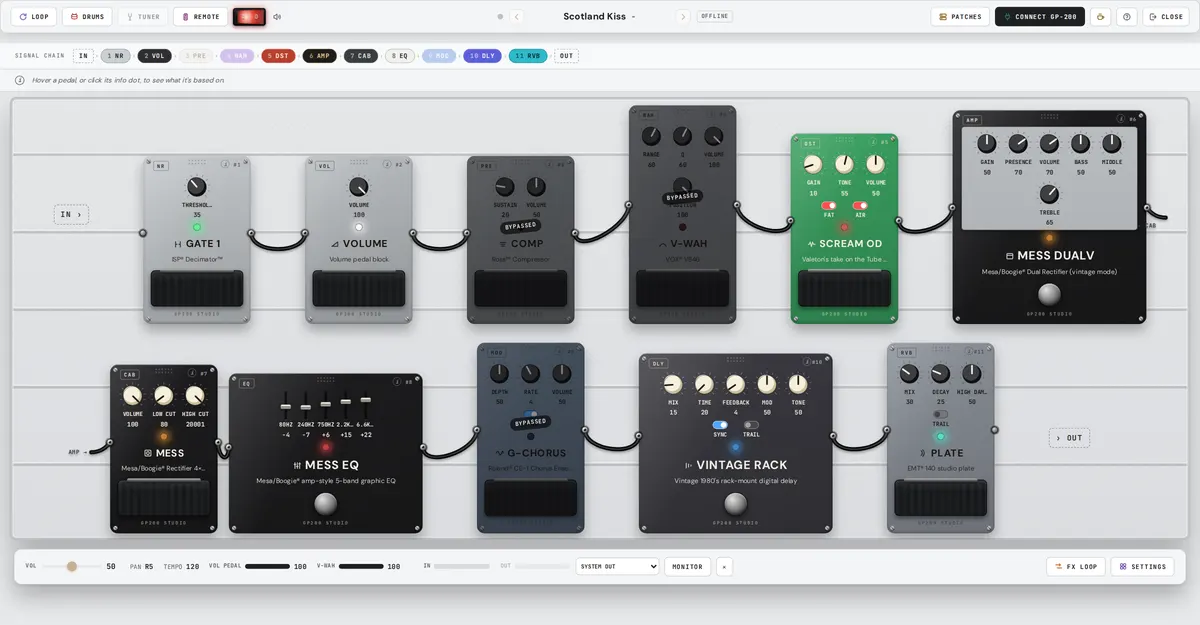Click the VOL PEDAL level bar

click(268, 566)
